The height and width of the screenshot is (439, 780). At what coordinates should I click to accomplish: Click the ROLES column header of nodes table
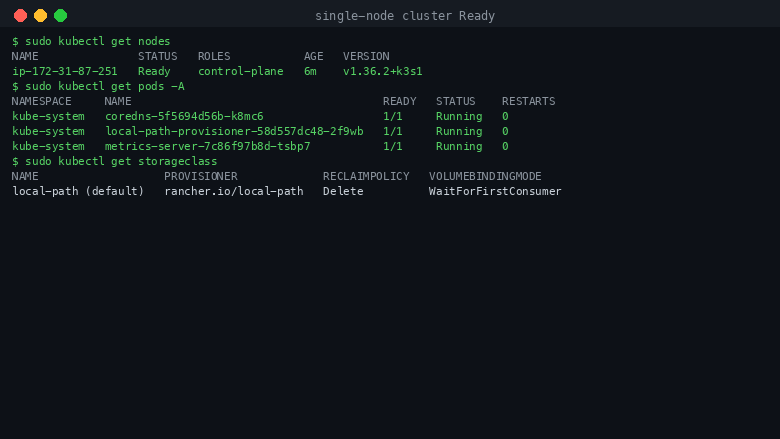[214, 56]
